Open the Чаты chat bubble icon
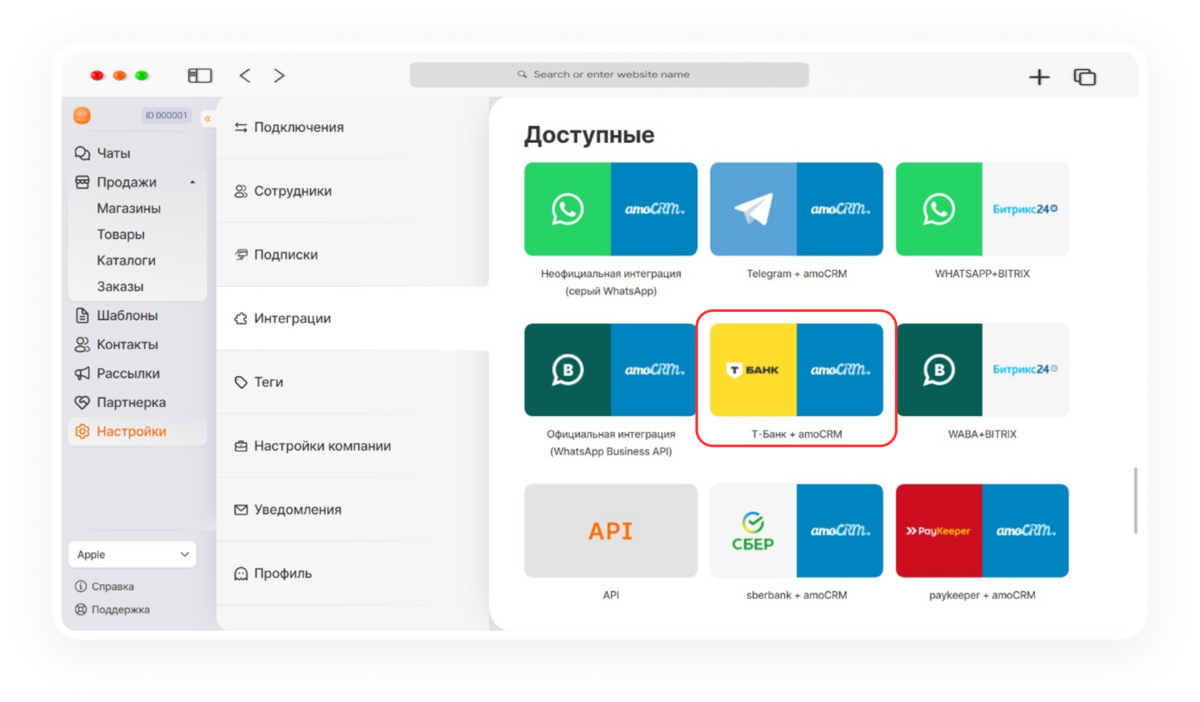1200x702 pixels. (82, 154)
